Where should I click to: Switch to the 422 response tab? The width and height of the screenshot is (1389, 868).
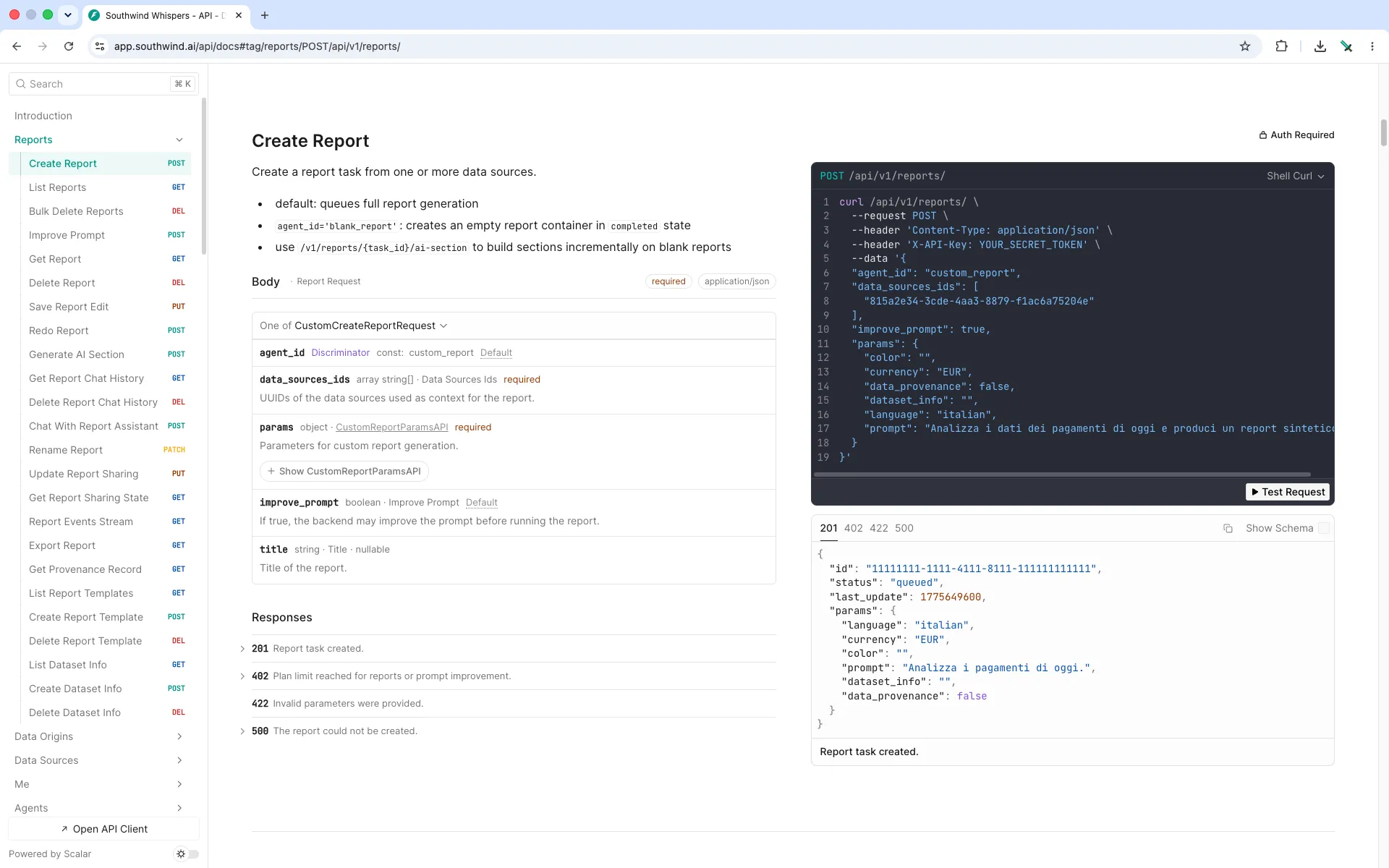[x=879, y=529]
